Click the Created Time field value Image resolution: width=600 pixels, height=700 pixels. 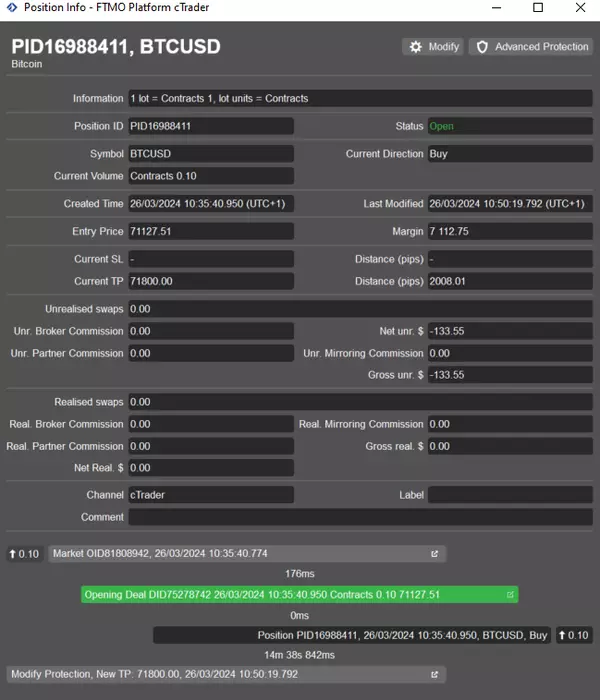click(211, 204)
